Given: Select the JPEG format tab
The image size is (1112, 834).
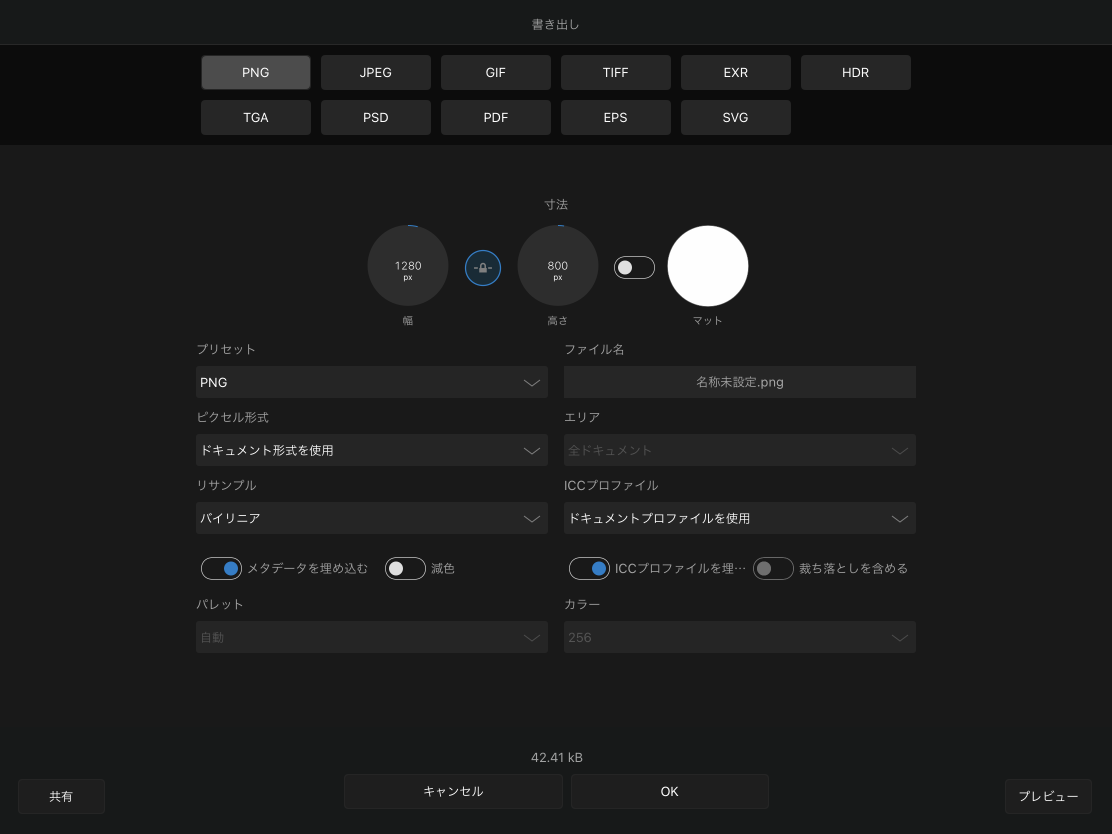Looking at the screenshot, I should point(376,73).
